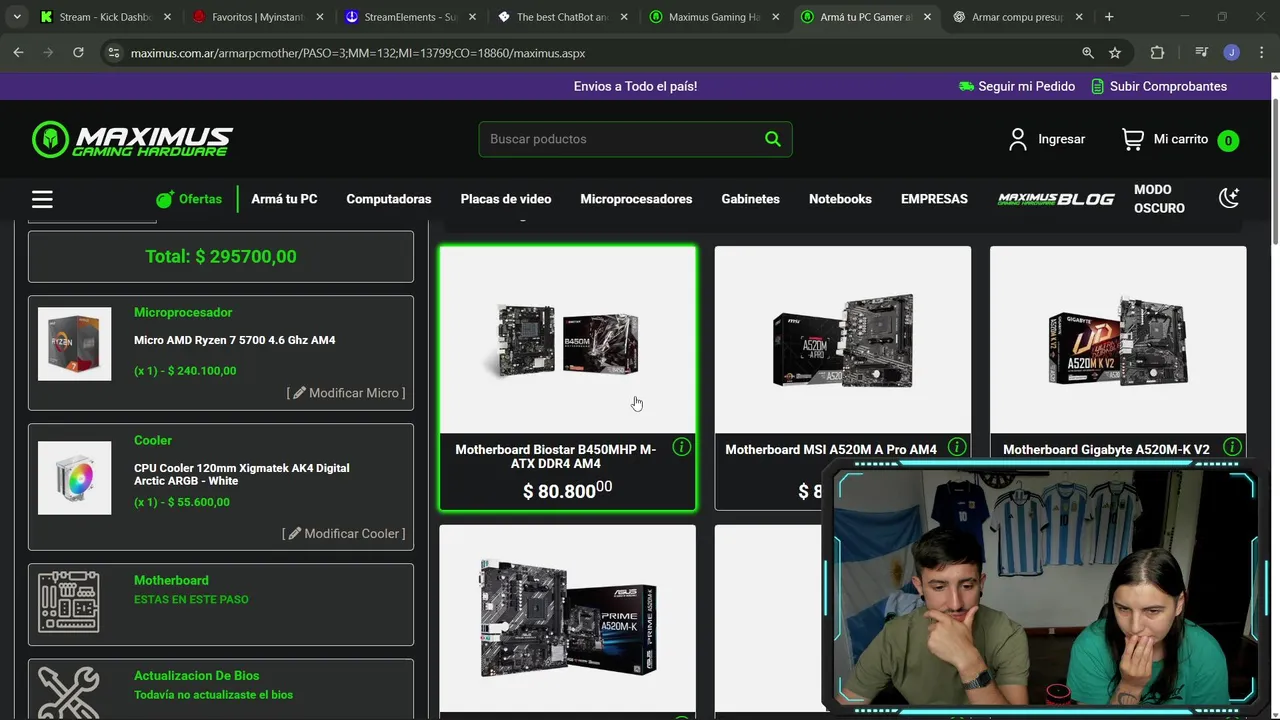This screenshot has height=720, width=1280.
Task: Click the cart item count badge
Action: click(x=1228, y=141)
